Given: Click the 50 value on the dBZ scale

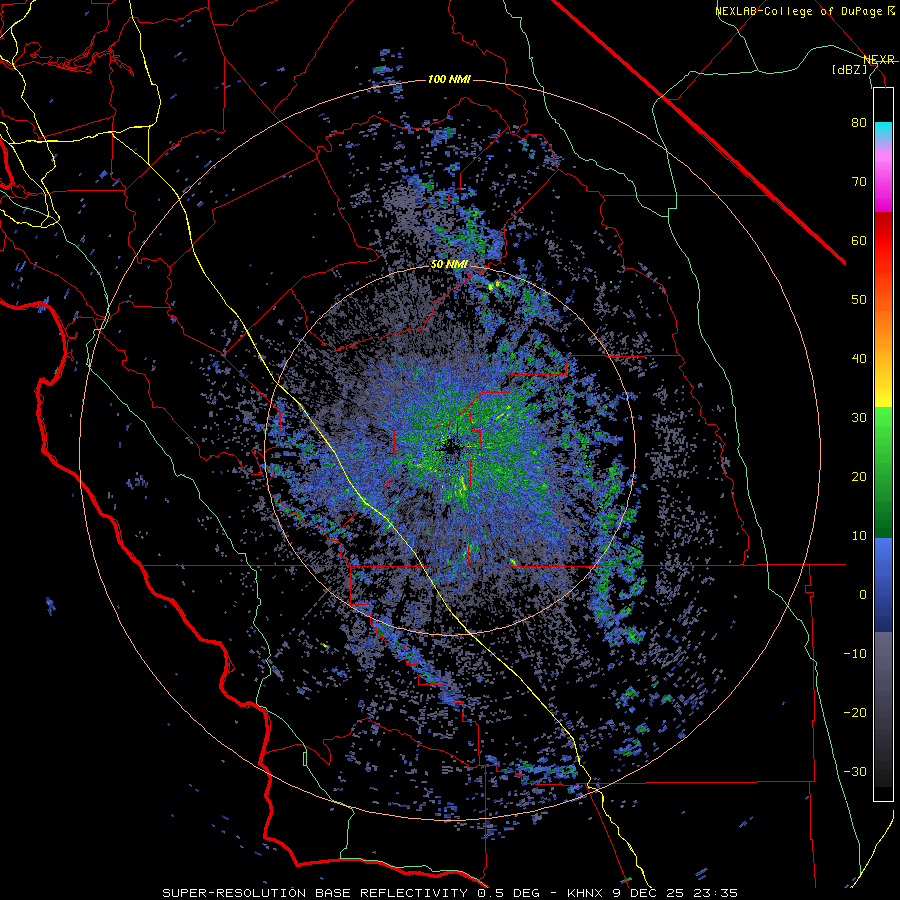Looking at the screenshot, I should point(859,300).
